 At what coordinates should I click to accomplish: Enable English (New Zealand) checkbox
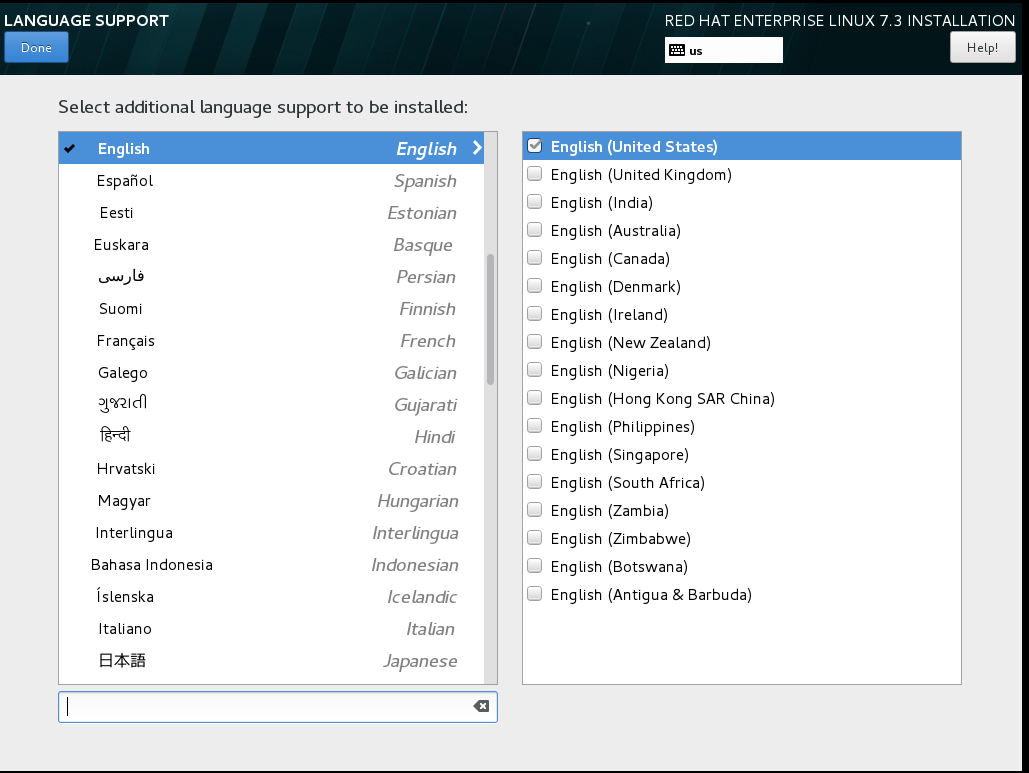[x=535, y=342]
